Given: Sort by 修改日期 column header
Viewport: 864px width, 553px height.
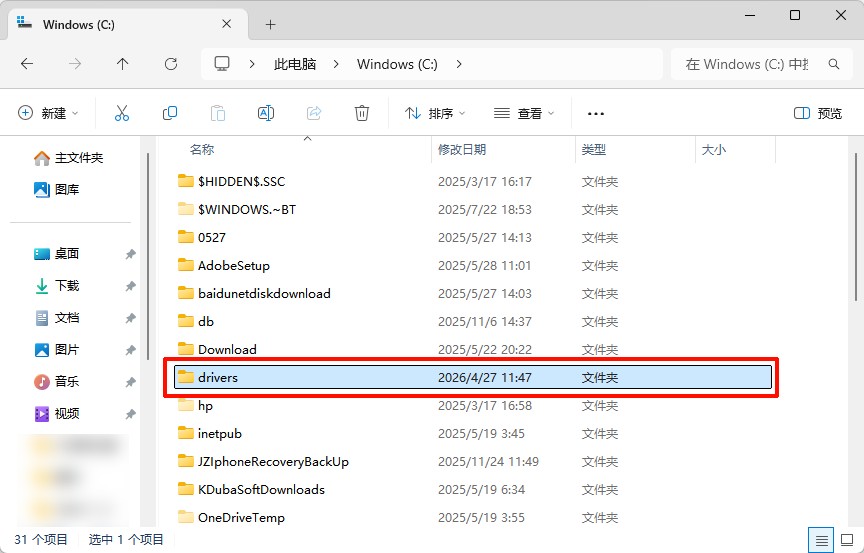Looking at the screenshot, I should pos(462,150).
